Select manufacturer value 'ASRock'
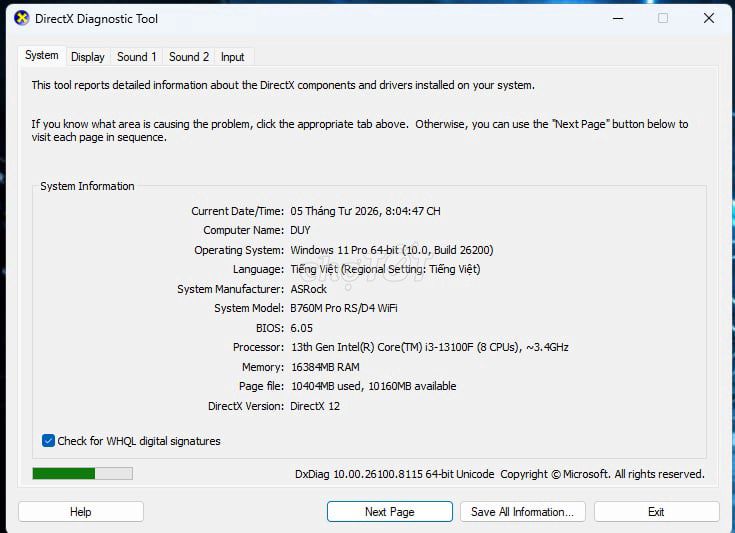The width and height of the screenshot is (735, 533). [x=308, y=289]
